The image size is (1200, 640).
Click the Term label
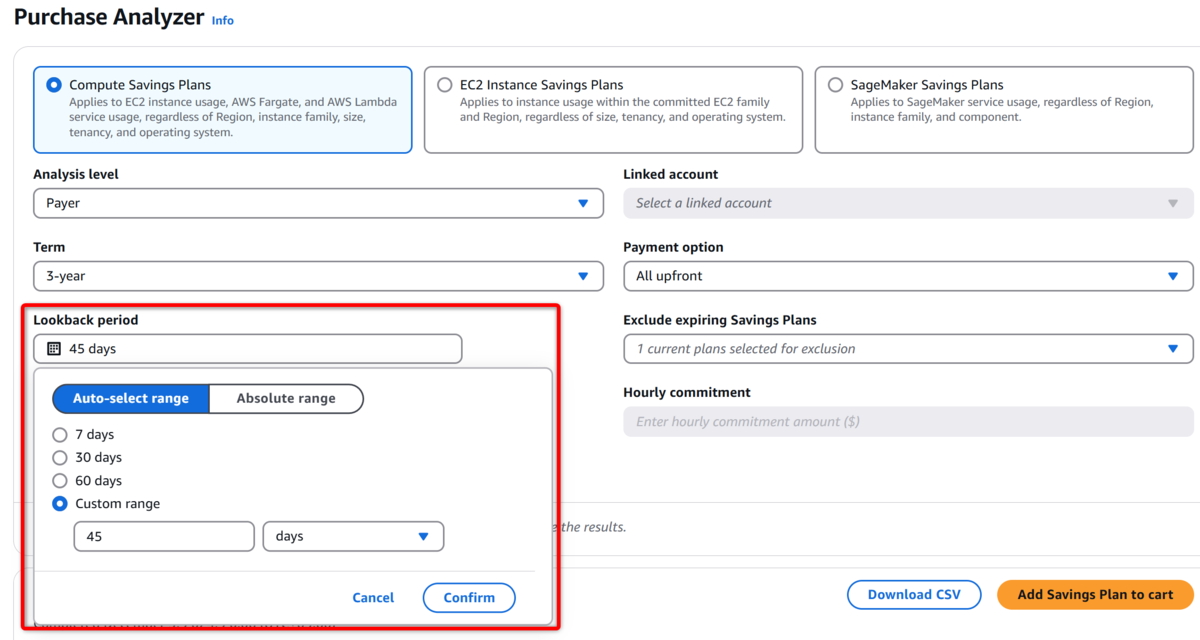[x=49, y=247]
